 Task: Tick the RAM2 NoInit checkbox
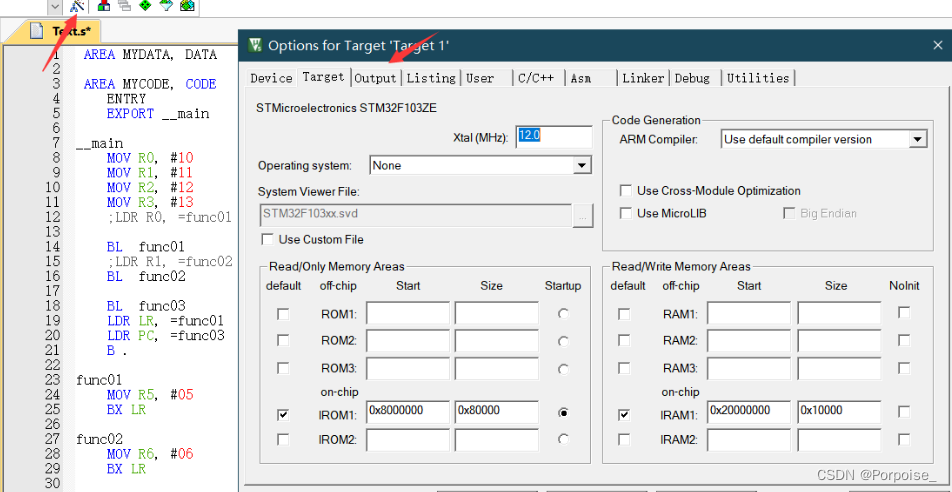click(904, 340)
